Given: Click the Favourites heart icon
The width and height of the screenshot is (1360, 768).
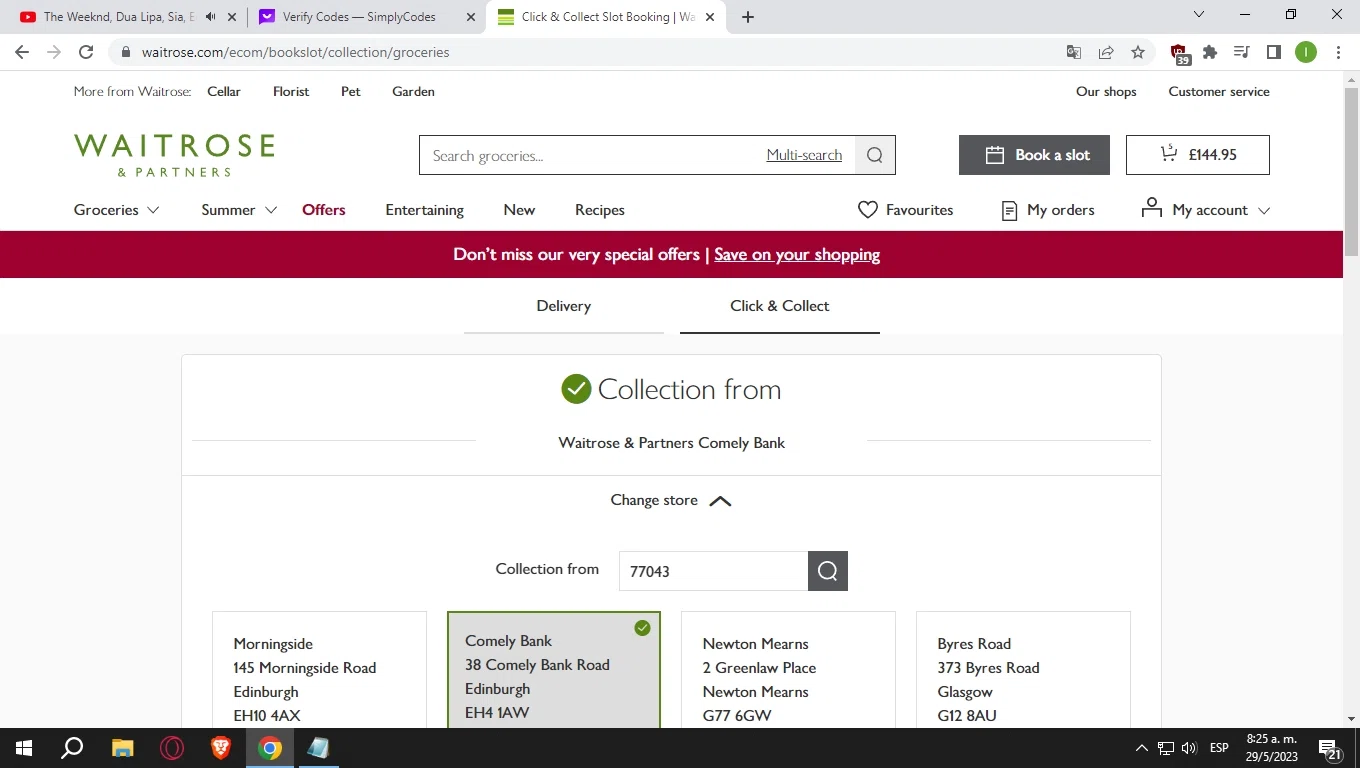Looking at the screenshot, I should (867, 210).
